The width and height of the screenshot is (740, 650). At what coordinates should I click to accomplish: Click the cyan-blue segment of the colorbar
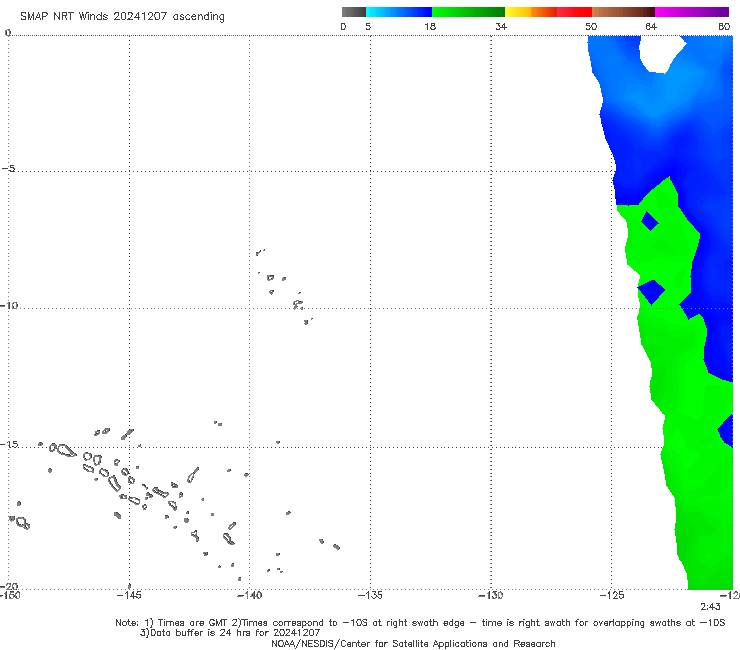coord(399,12)
